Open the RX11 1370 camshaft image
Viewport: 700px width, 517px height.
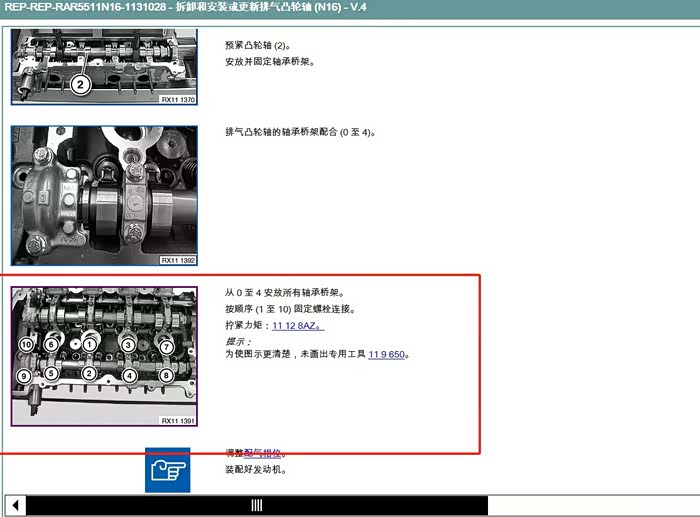tap(104, 67)
